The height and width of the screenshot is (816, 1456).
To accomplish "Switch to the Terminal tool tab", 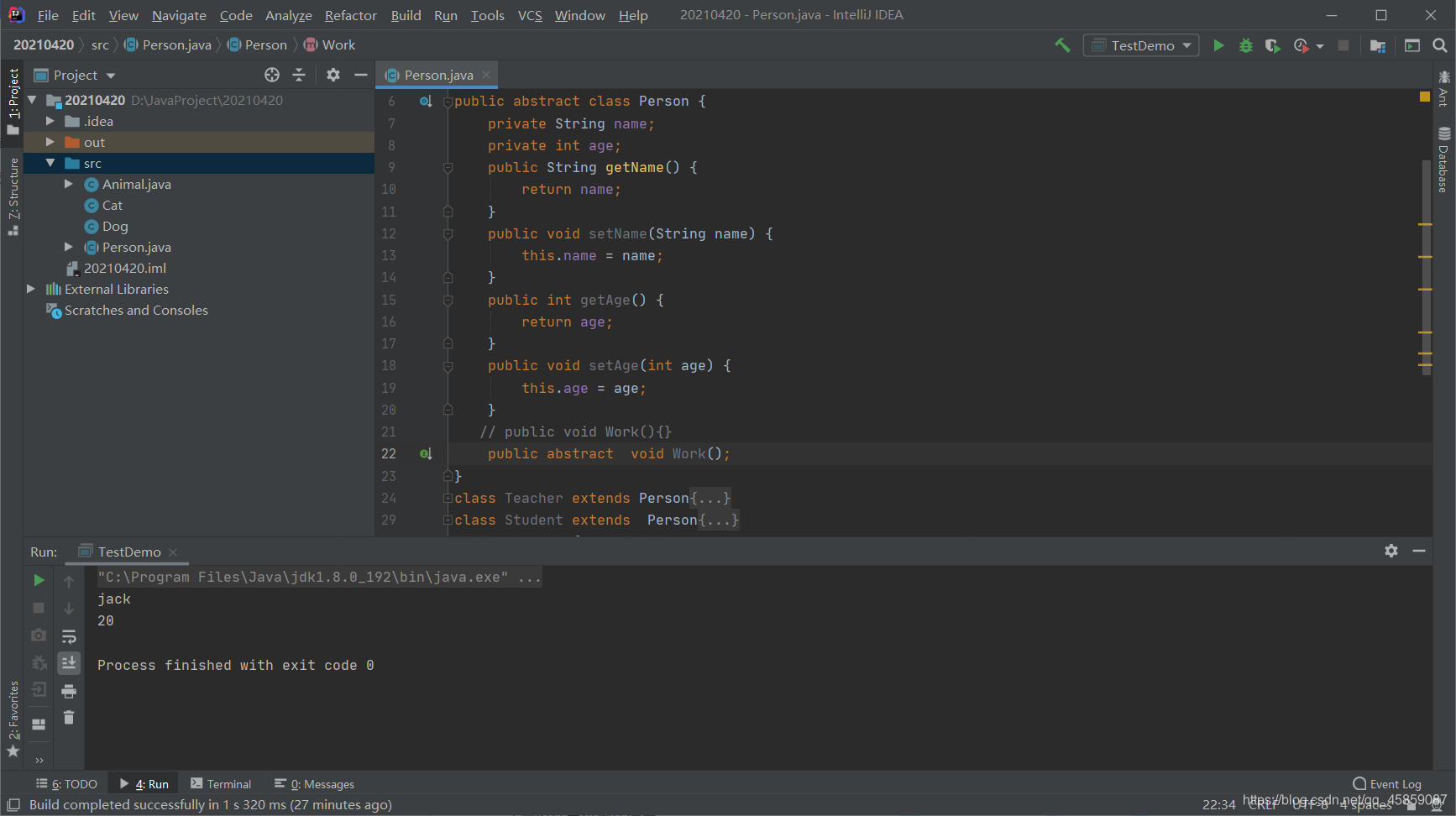I will point(221,784).
